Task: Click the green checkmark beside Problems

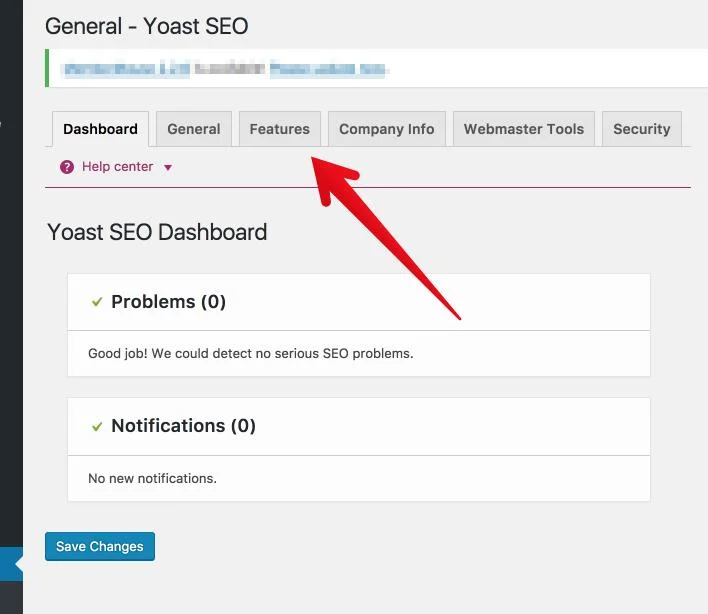Action: tap(97, 302)
